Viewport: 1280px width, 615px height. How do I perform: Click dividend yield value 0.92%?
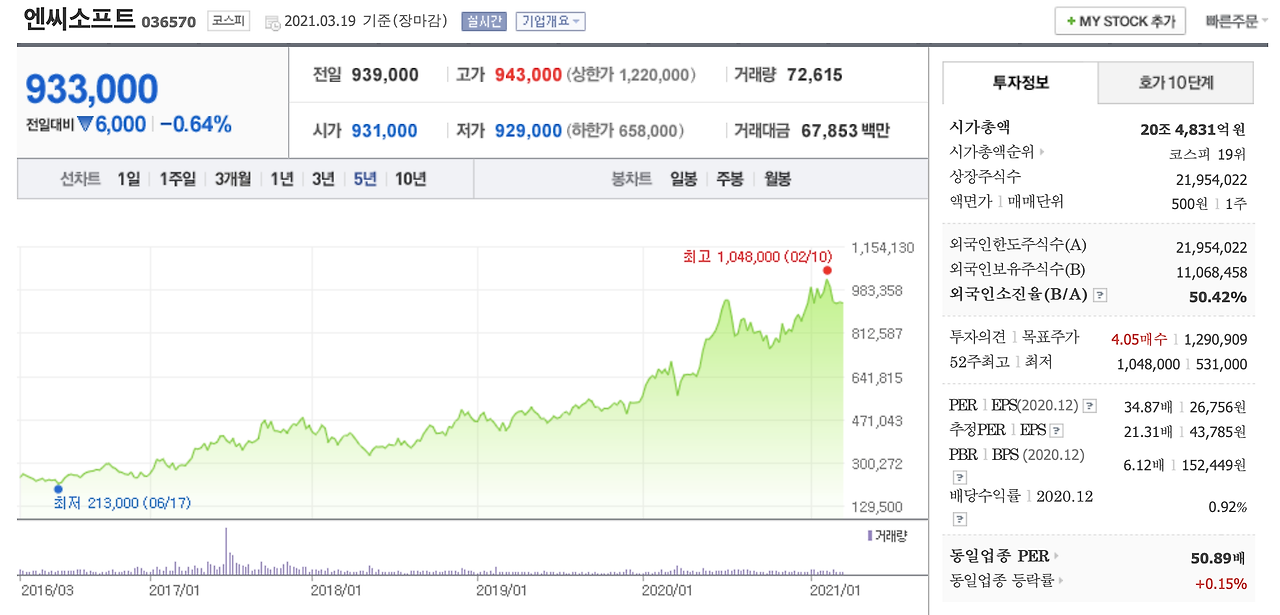[1227, 507]
